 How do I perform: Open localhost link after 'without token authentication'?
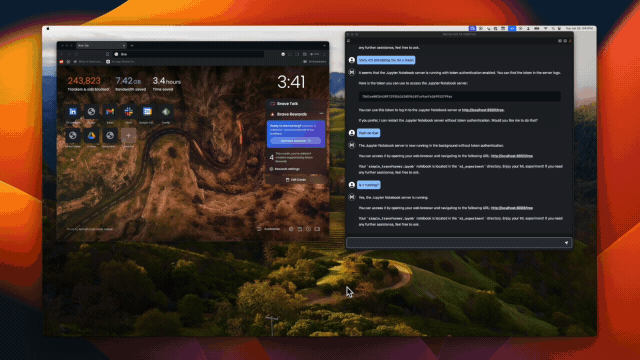click(512, 156)
